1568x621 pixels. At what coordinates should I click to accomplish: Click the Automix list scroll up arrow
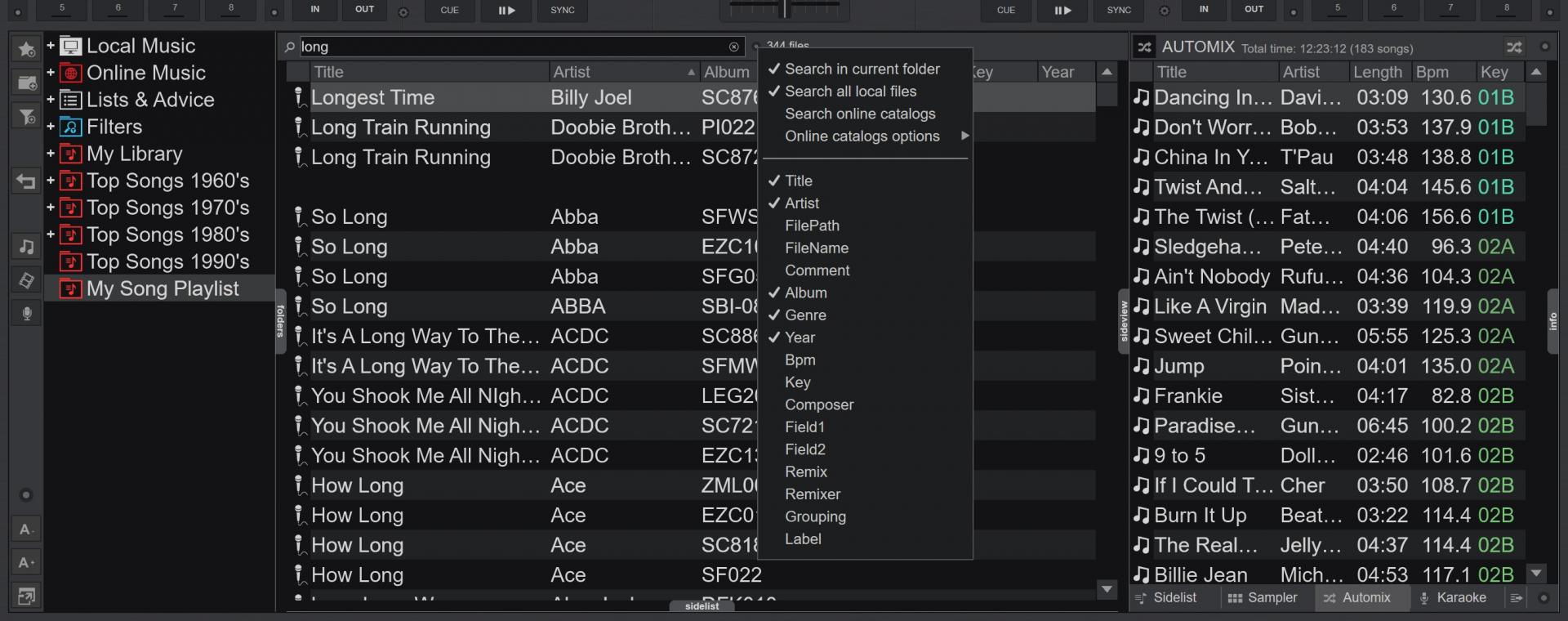click(x=1536, y=72)
